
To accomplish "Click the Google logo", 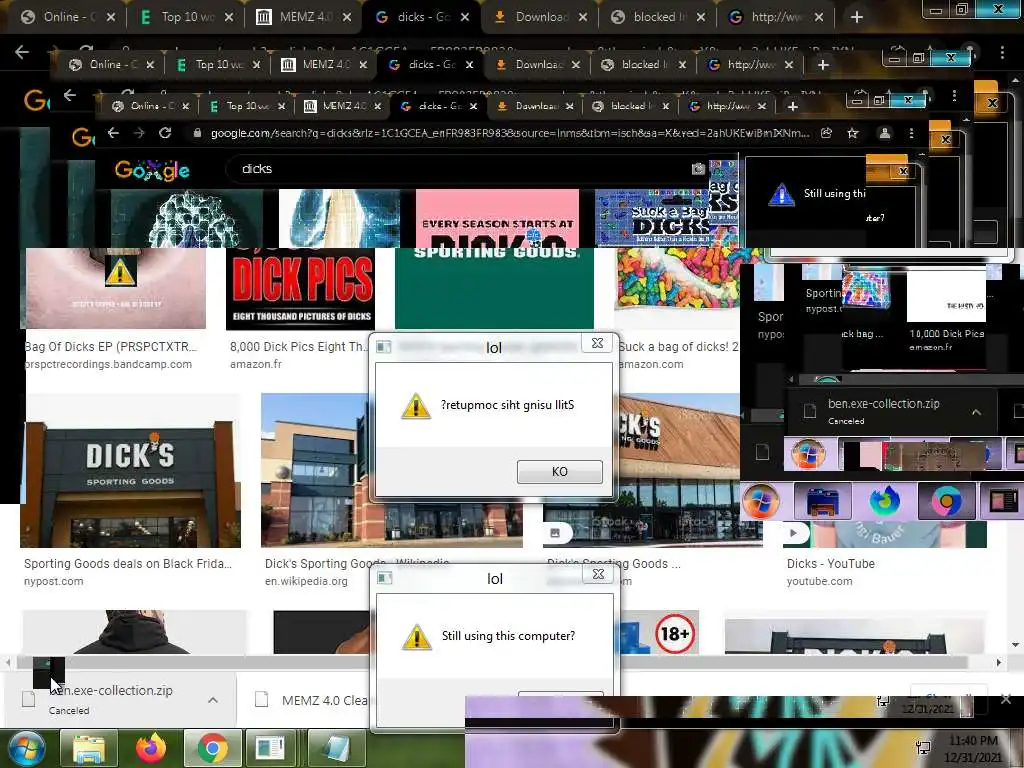I will click(152, 170).
